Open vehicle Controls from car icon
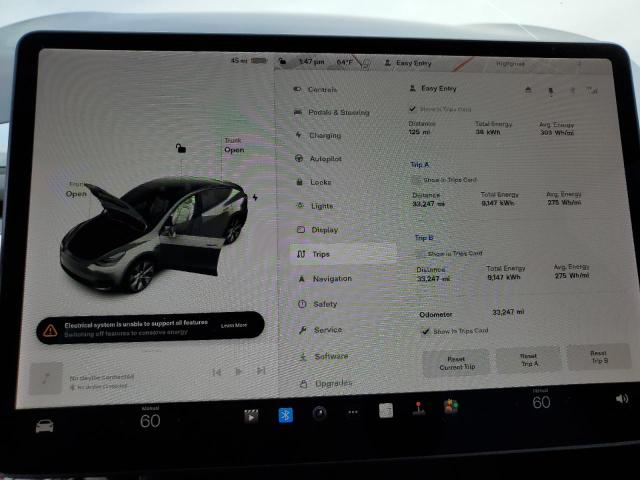Screen dimensions: 640x480 [x=44, y=426]
